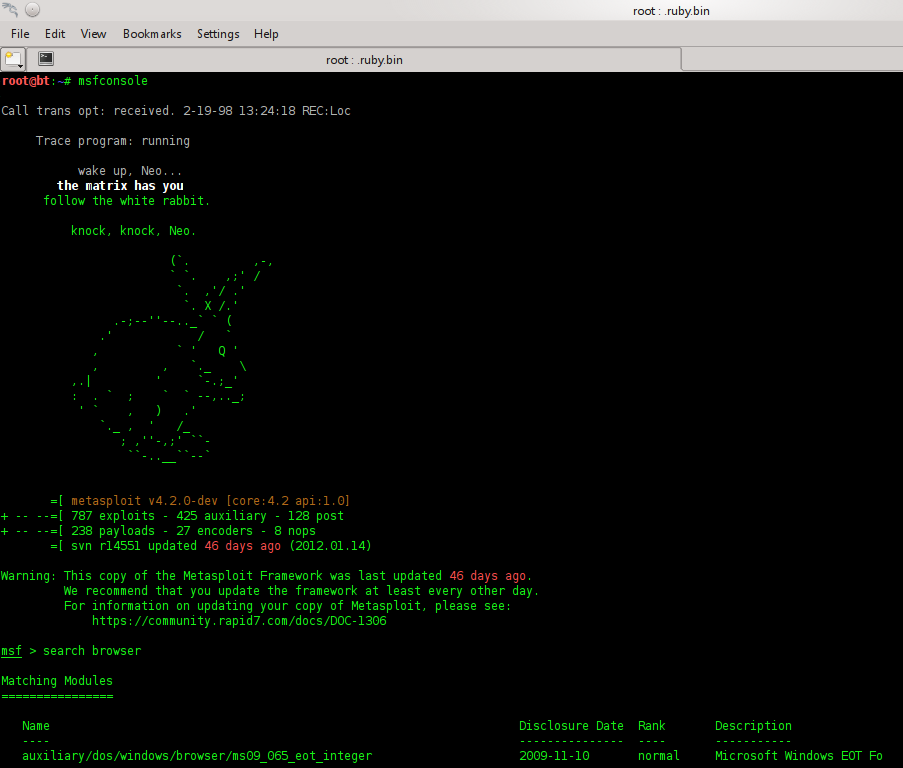Click the Metasploit v4.2.0-dev banner line

(198, 500)
